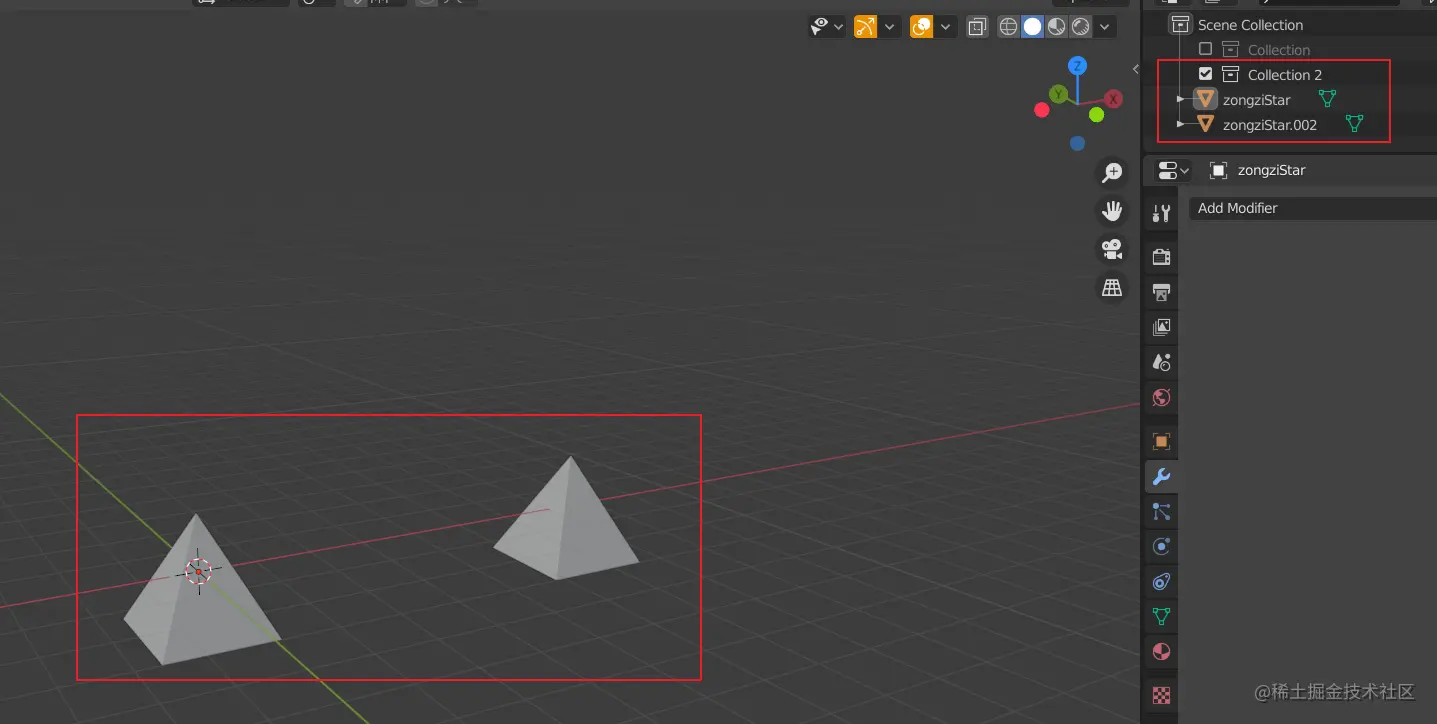Switch to Rendered viewport shading
Viewport: 1437px width, 724px height.
tap(1080, 27)
